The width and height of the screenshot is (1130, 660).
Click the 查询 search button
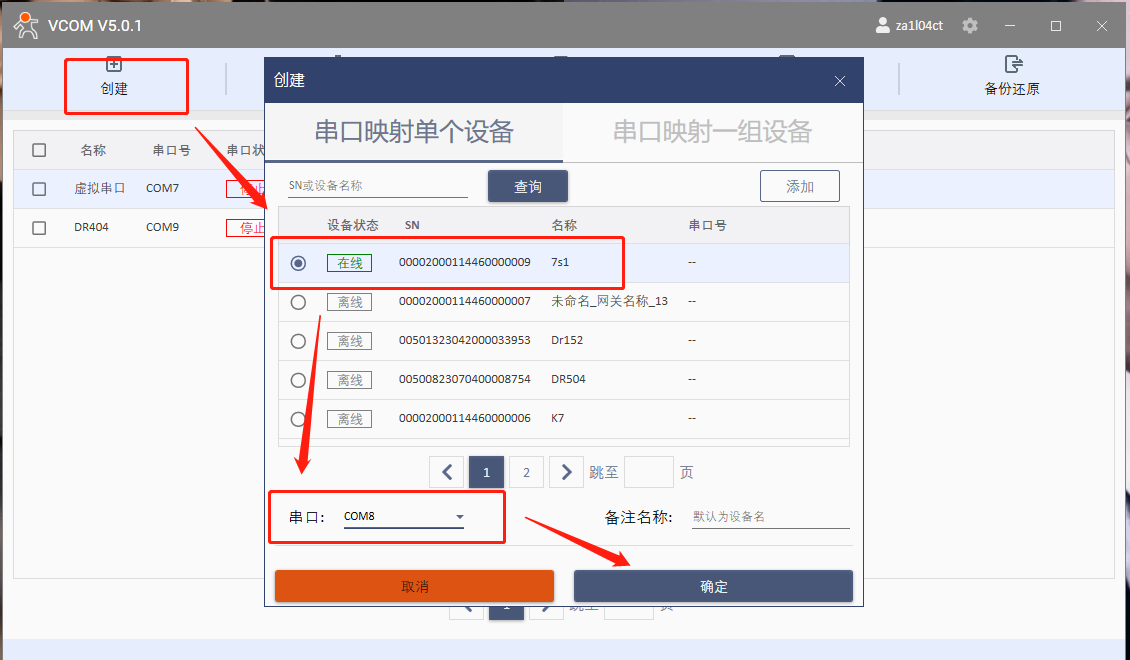pyautogui.click(x=527, y=187)
